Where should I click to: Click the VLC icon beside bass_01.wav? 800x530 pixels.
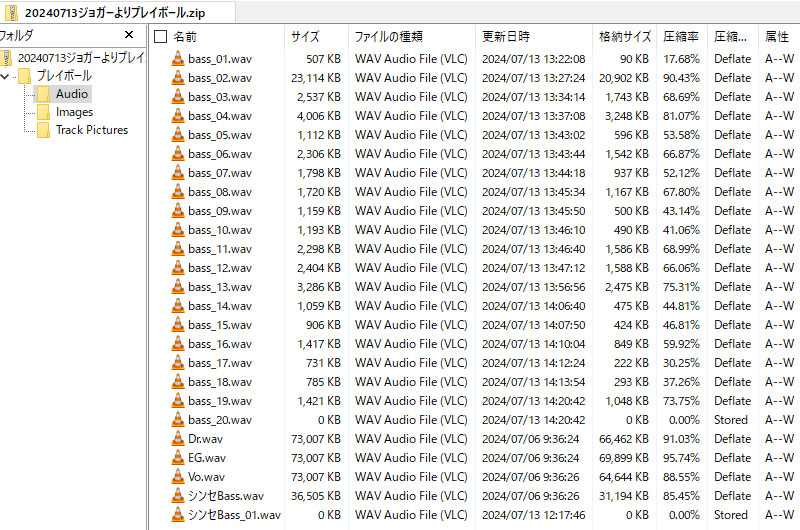178,59
